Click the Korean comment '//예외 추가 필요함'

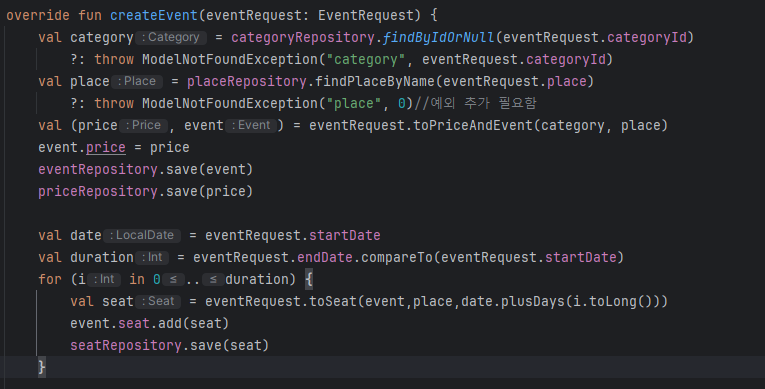tap(475, 103)
